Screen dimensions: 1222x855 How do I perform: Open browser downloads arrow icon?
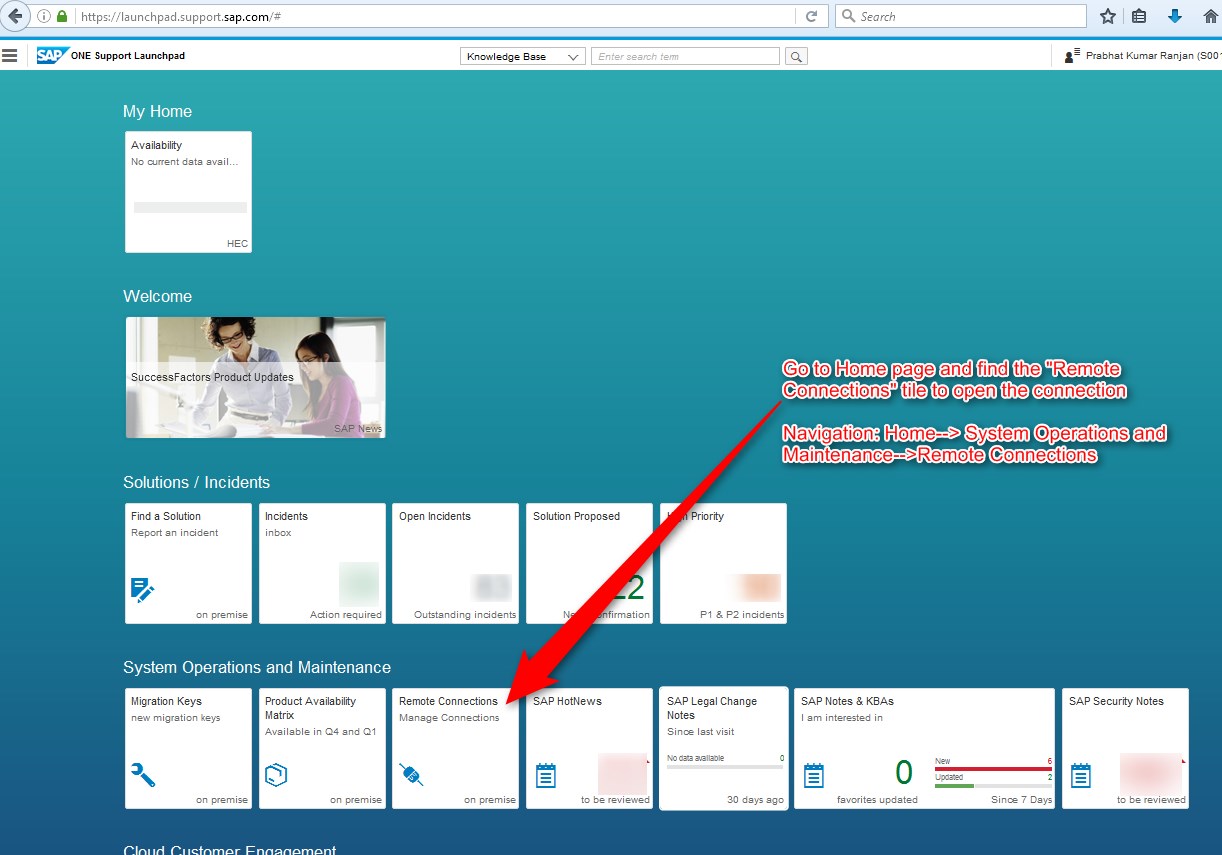1175,16
